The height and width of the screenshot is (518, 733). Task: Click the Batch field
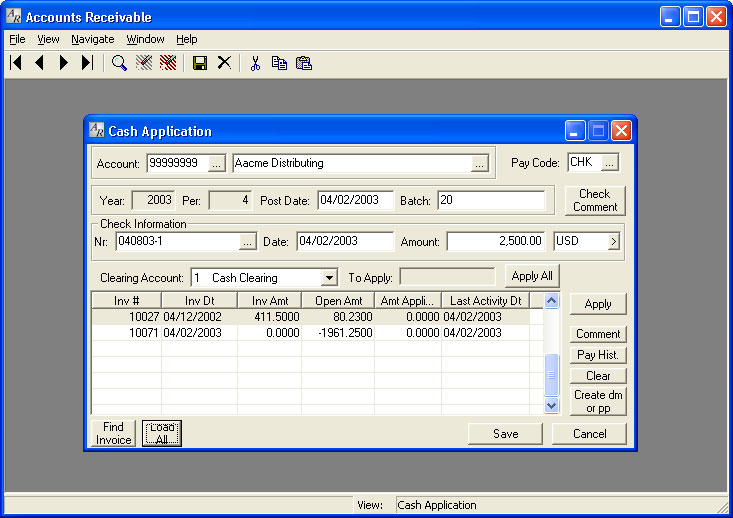pyautogui.click(x=491, y=200)
